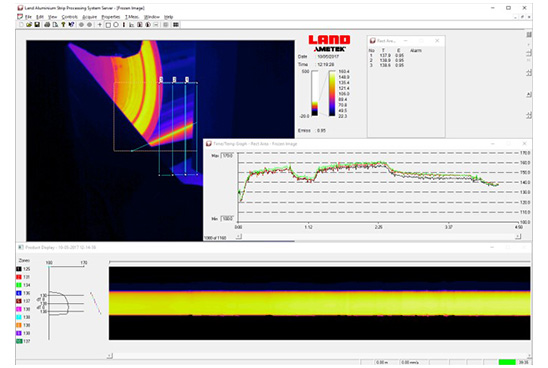Image resolution: width=548 pixels, height=368 pixels.
Task: Open the Window menu
Action: 152,17
